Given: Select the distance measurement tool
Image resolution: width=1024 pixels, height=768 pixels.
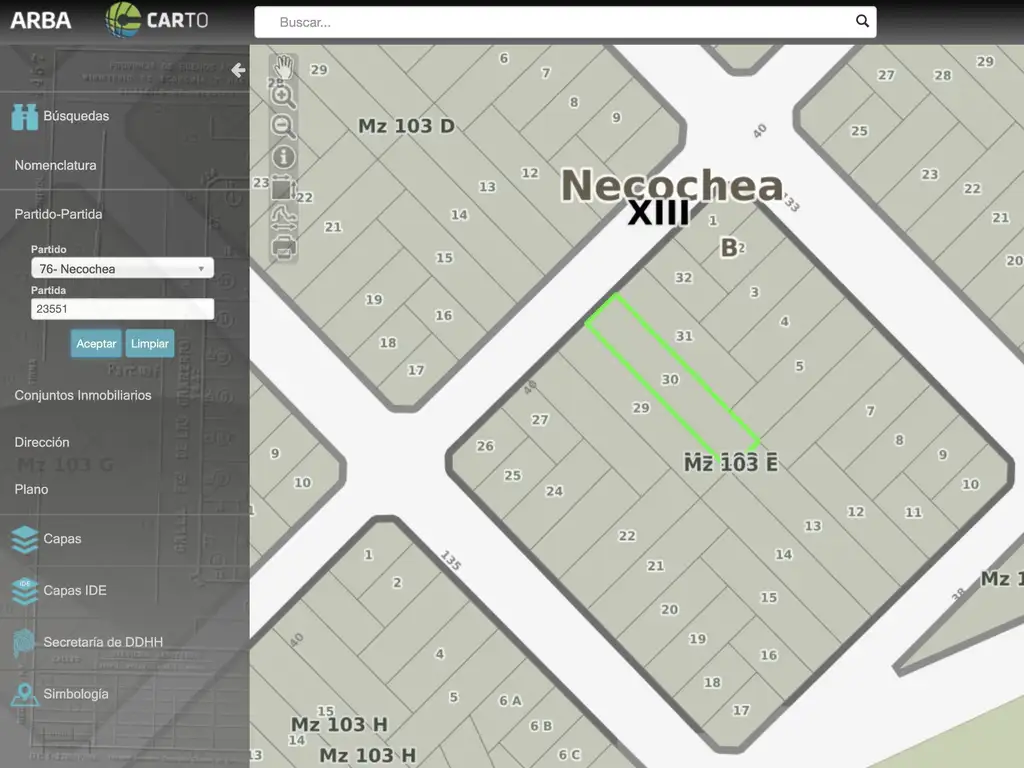Looking at the screenshot, I should pyautogui.click(x=284, y=218).
